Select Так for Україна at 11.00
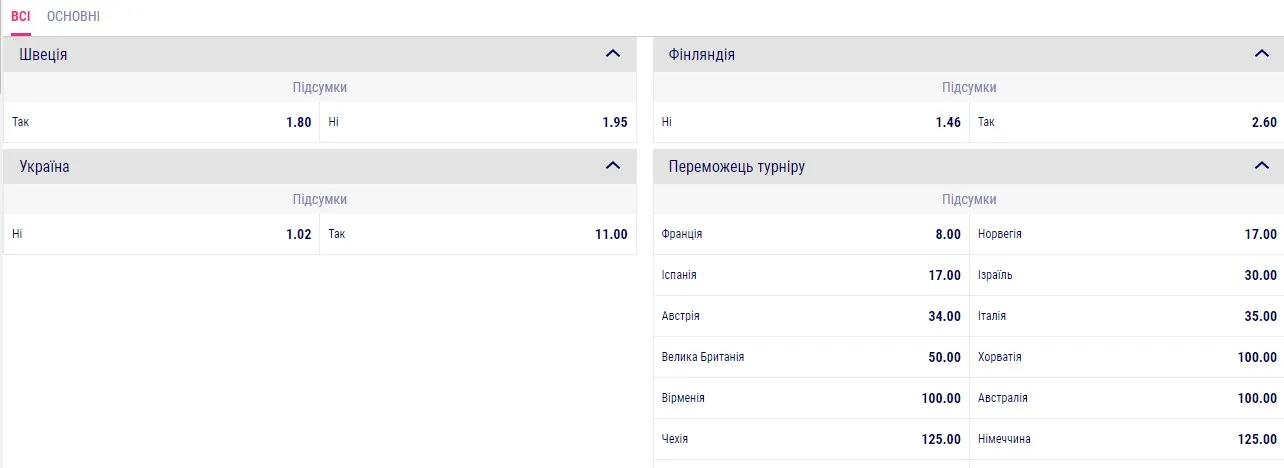 pyautogui.click(x=478, y=235)
